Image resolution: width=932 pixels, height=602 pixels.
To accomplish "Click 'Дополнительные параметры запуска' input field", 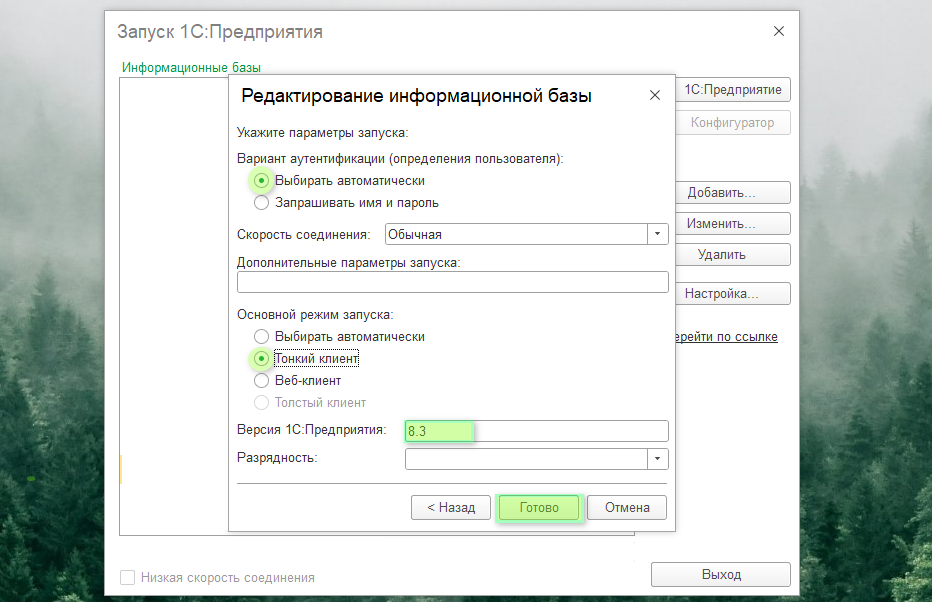I will pos(452,282).
